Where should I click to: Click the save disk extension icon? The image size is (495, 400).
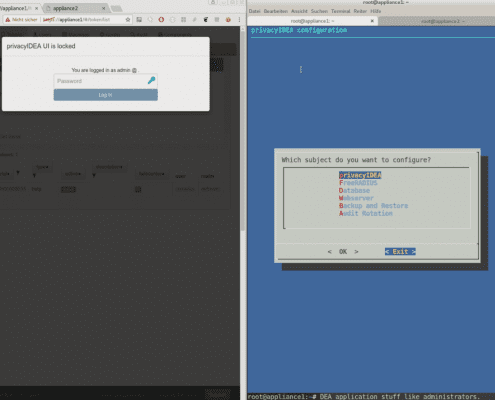139,20
